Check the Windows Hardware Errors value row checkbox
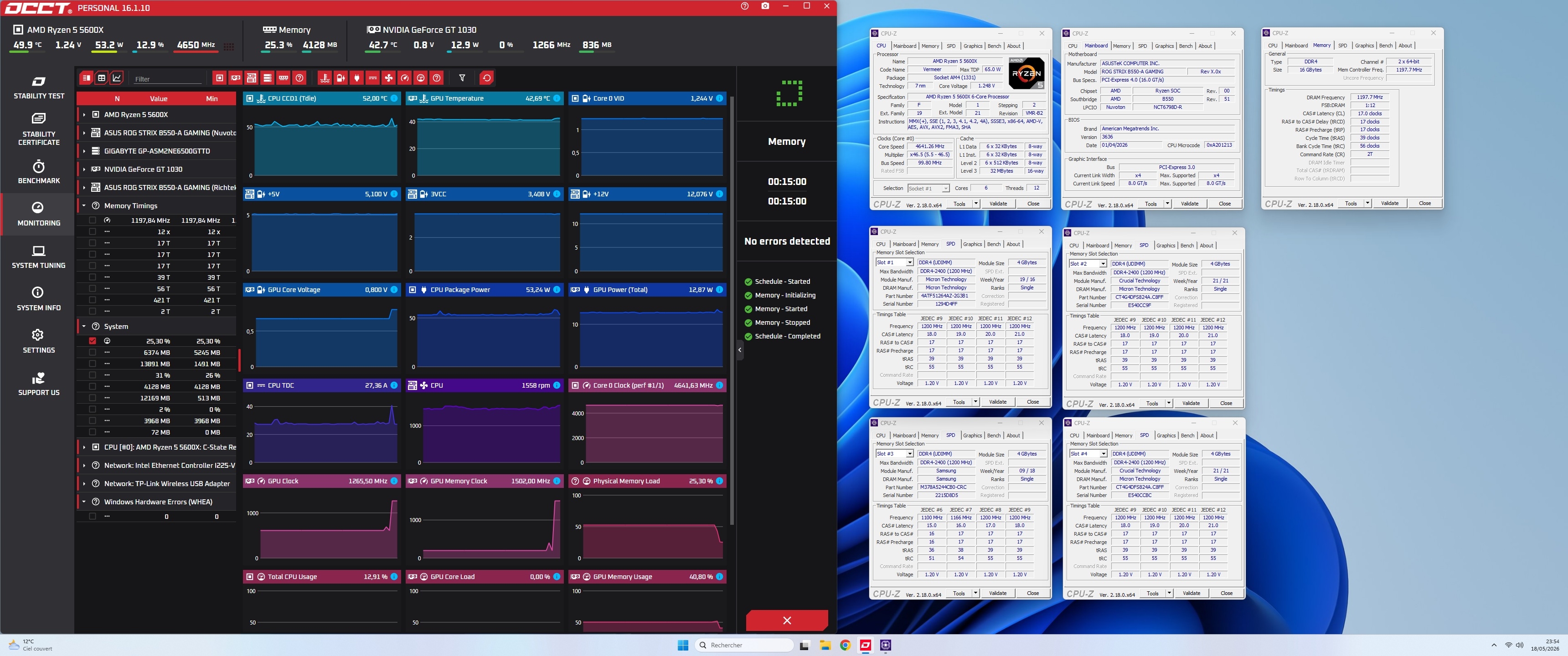Viewport: 1568px width, 656px height. [93, 517]
